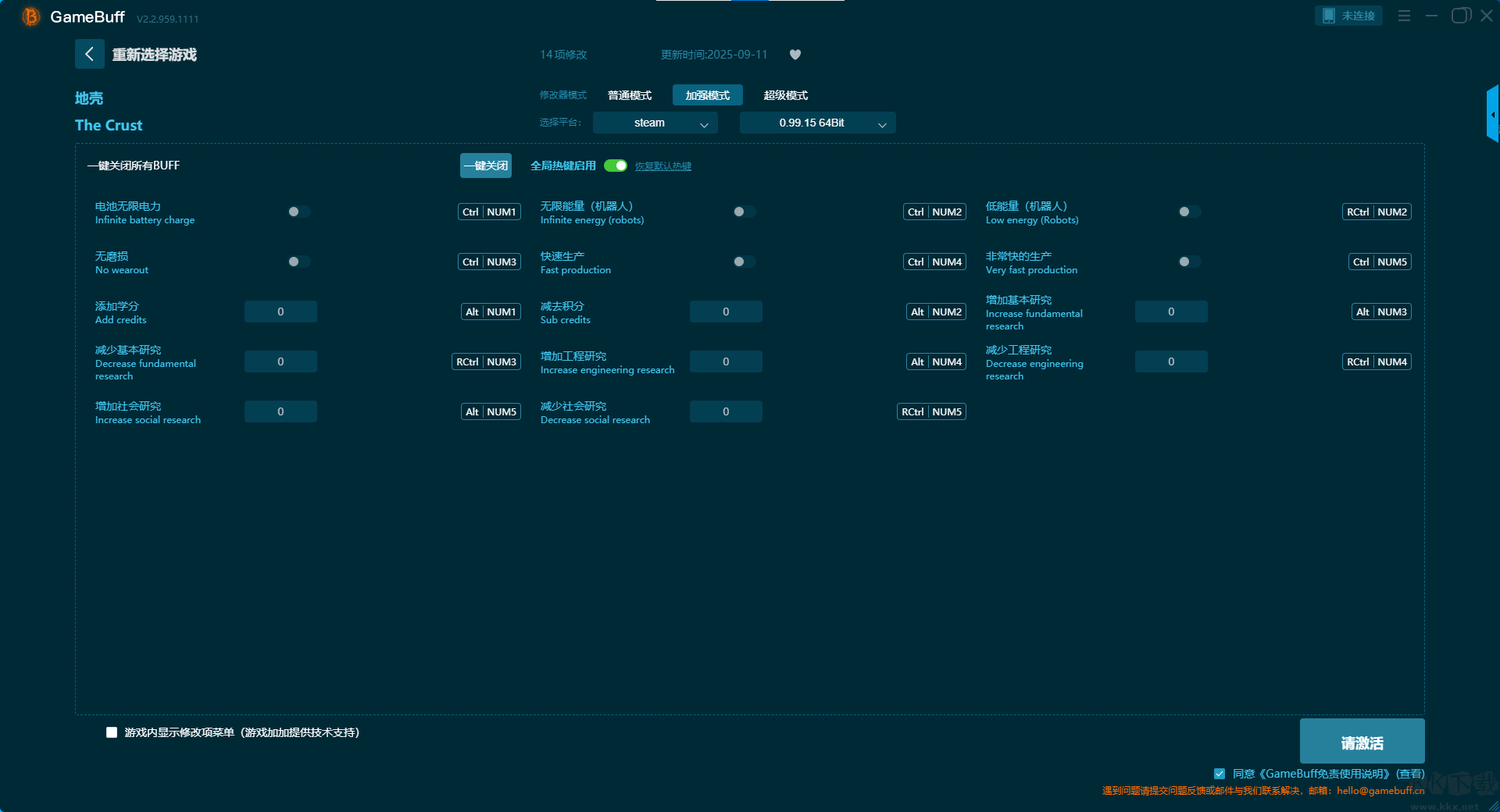Click the RCtrl NUM5 hotkey badge
This screenshot has height=812, width=1500.
(x=931, y=411)
